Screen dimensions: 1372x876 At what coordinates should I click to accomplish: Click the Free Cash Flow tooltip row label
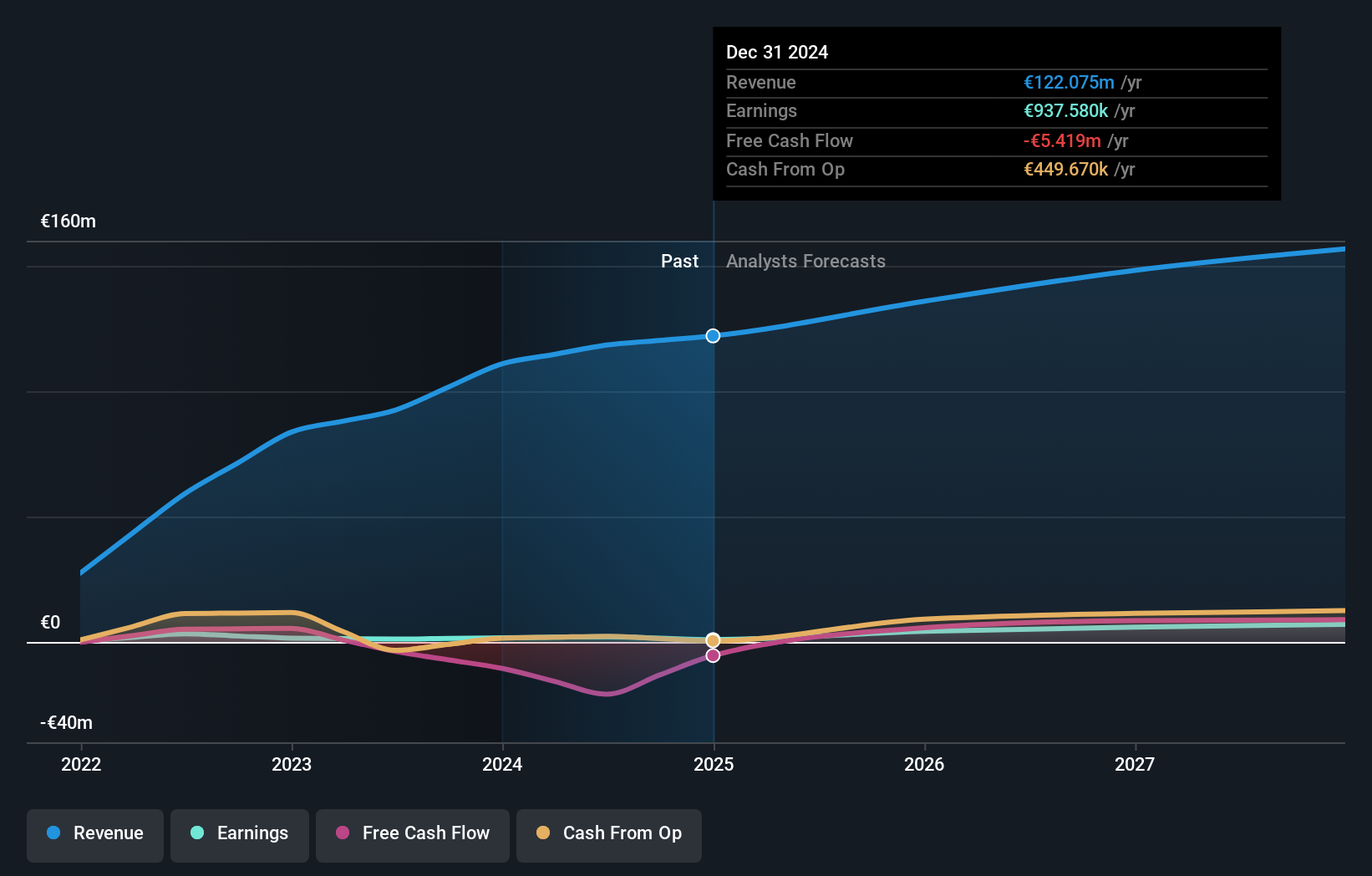[790, 140]
